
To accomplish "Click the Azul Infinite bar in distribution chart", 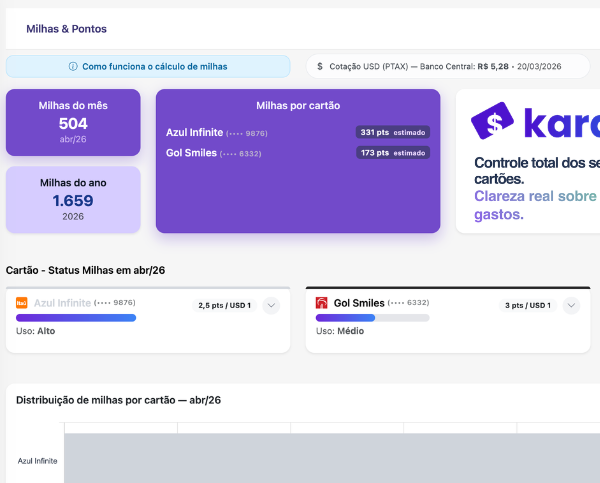I will pyautogui.click(x=330, y=459).
